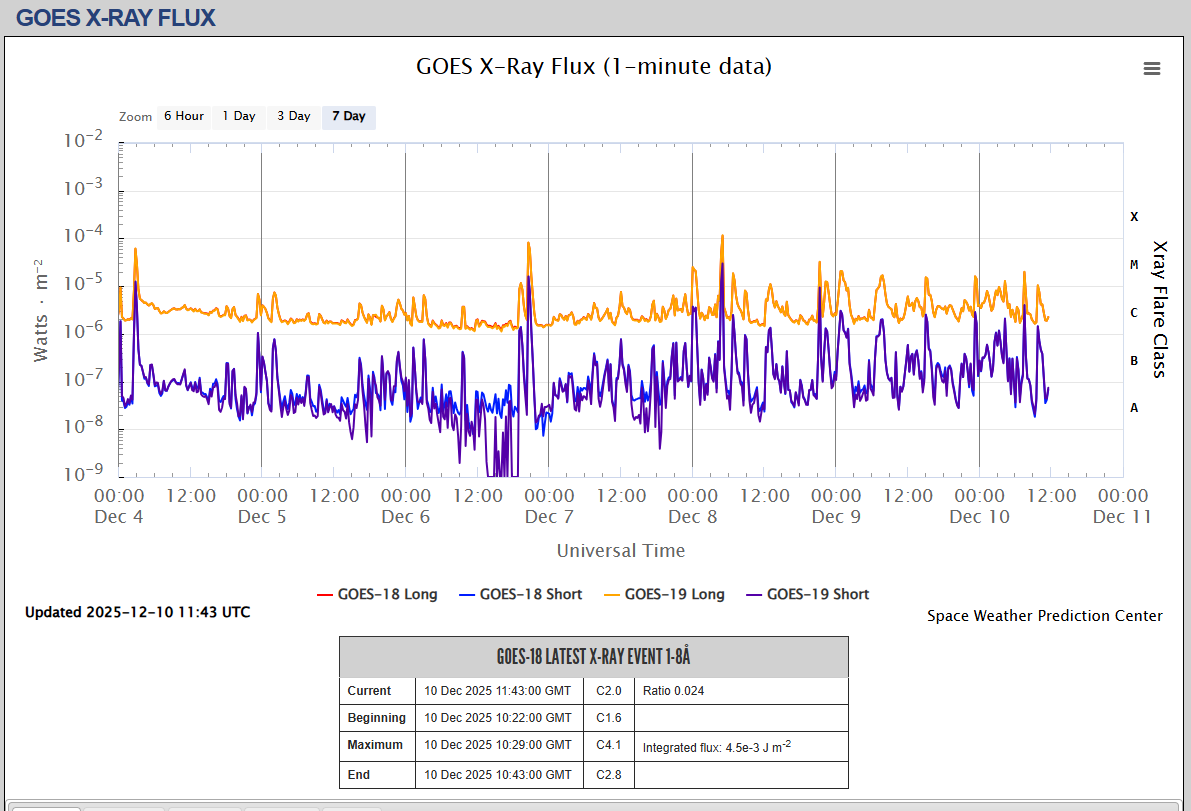Click the GOES-18 Latest X-Ray Event table header
The image size is (1191, 811).
click(594, 657)
